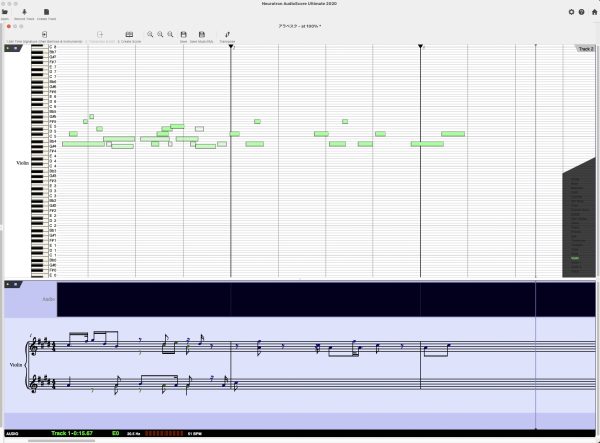600x443 pixels.
Task: Click the Save MusicXML icon
Action: [200, 34]
